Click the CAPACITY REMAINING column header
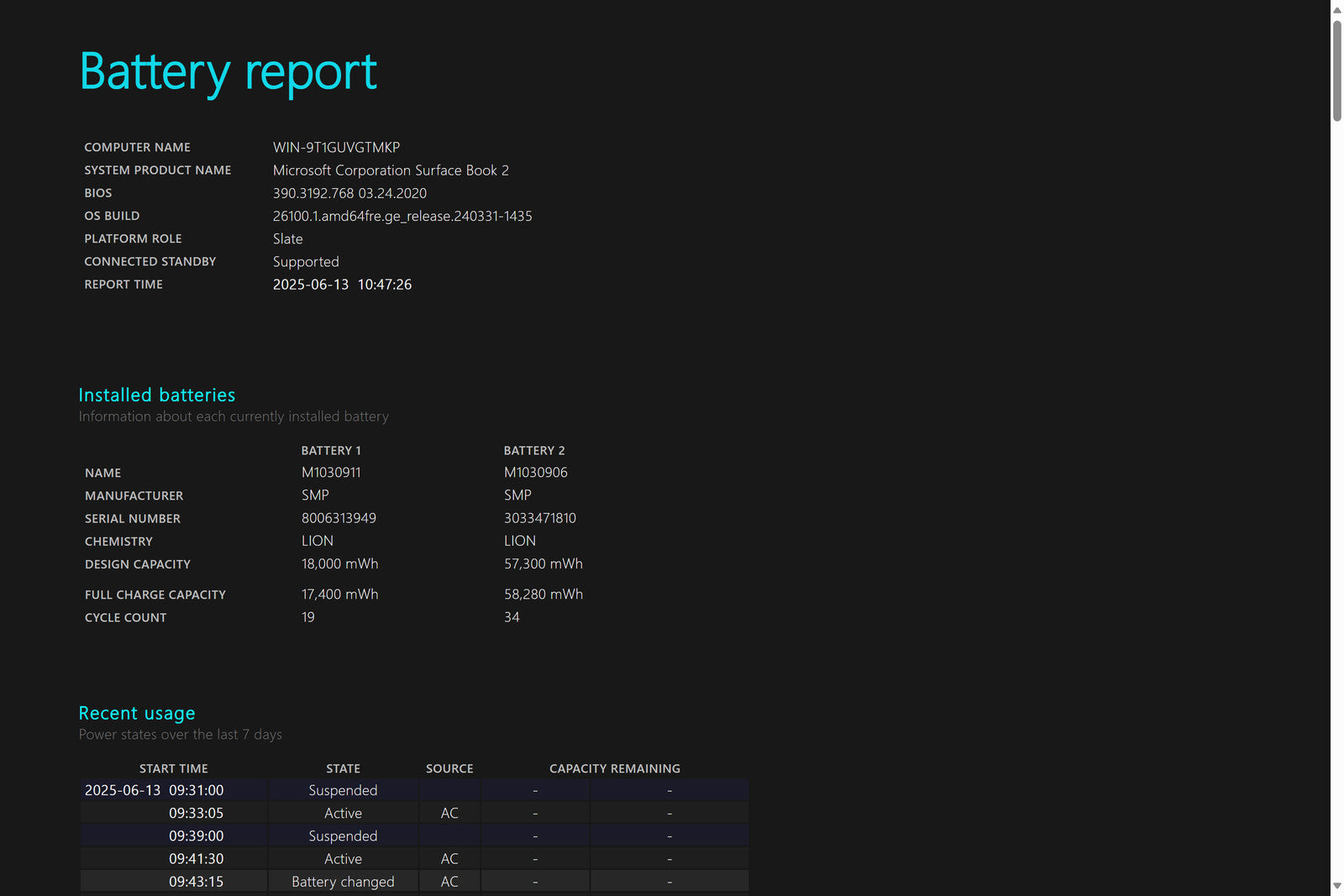This screenshot has height=896, width=1344. point(614,768)
